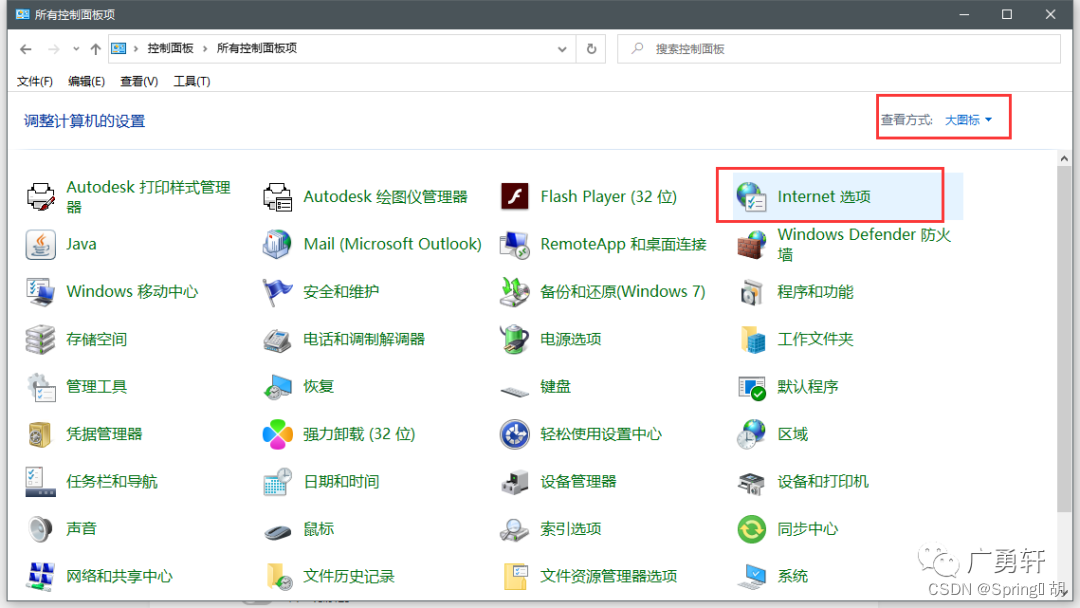Open recent locations dropdown beside forward arrow
Viewport: 1080px width, 608px height.
point(76,49)
